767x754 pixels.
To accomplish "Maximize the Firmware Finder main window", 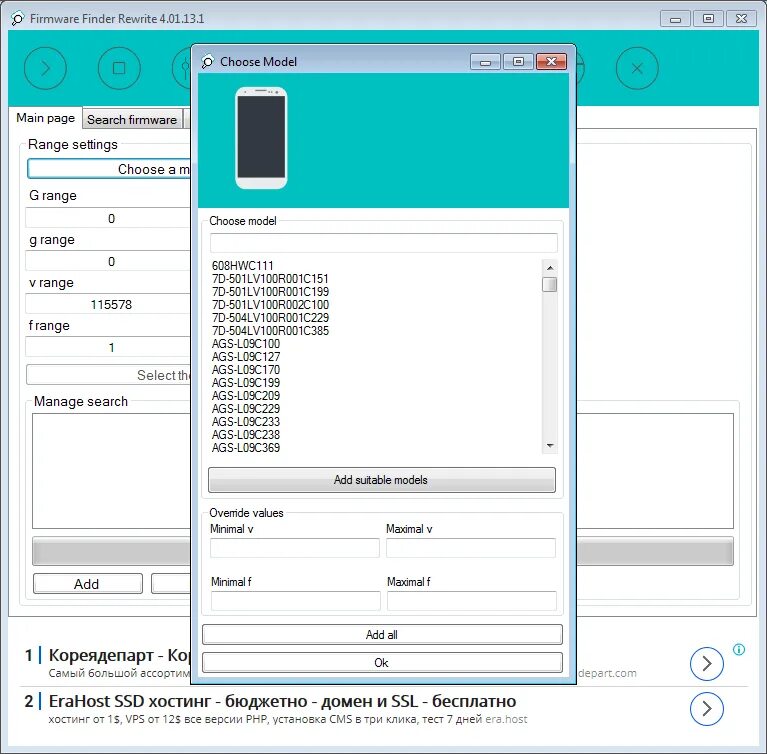I will (x=708, y=19).
